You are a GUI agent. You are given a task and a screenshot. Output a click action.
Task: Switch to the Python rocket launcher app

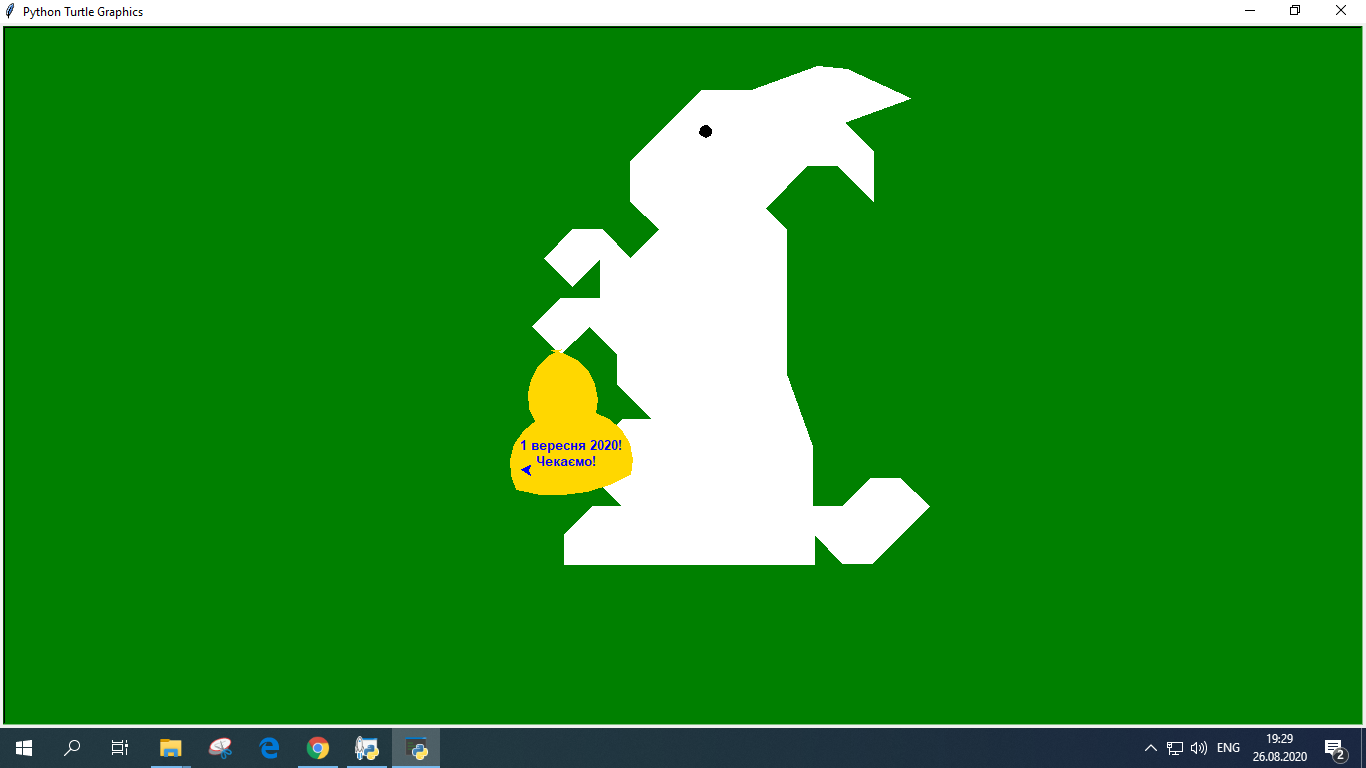click(x=367, y=747)
